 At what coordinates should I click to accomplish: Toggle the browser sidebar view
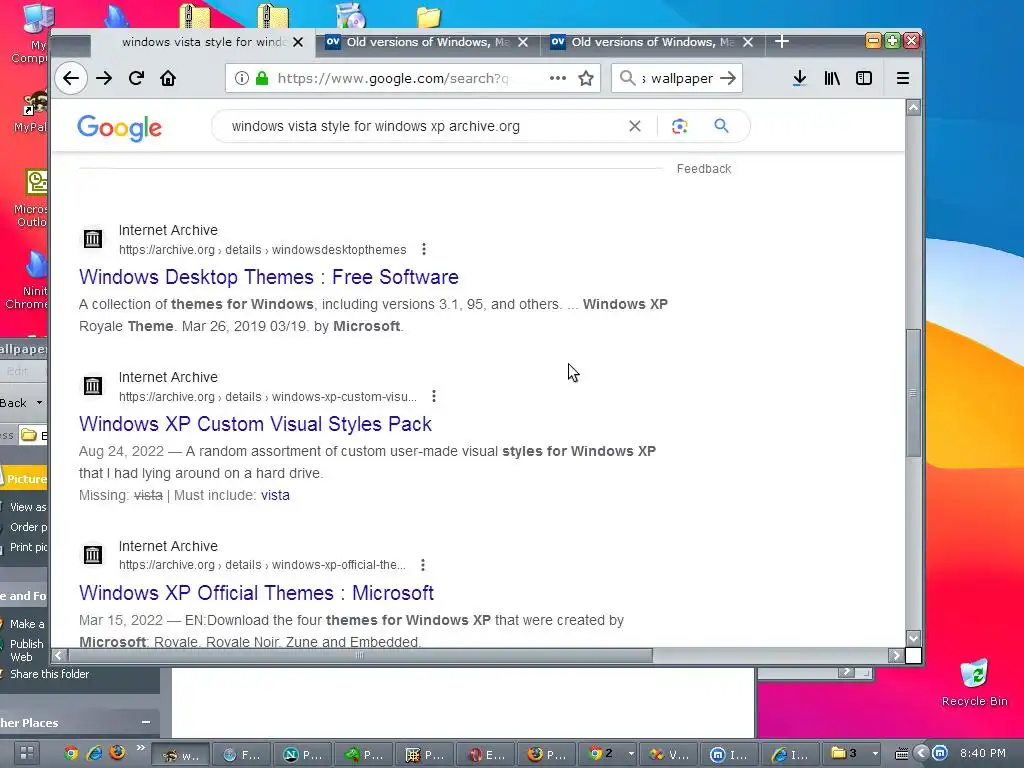click(864, 78)
